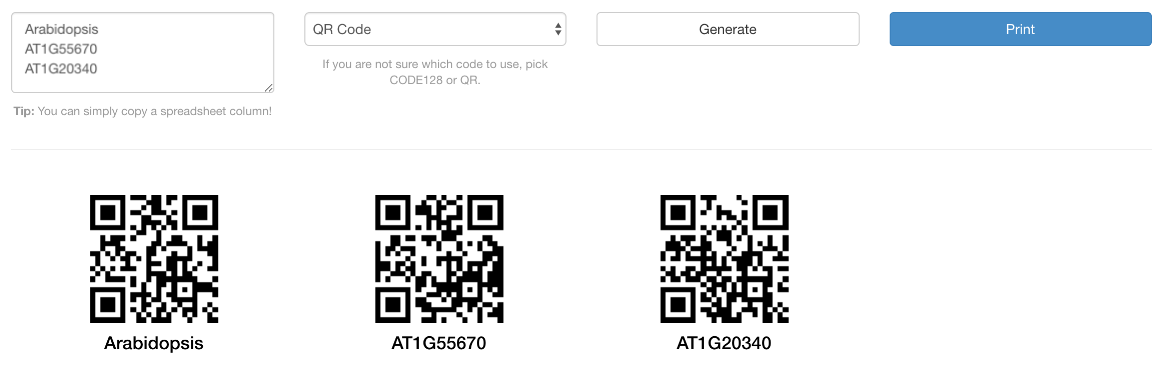This screenshot has height=371, width=1165.
Task: Click the AT1G55670 caption under its code
Action: point(439,343)
